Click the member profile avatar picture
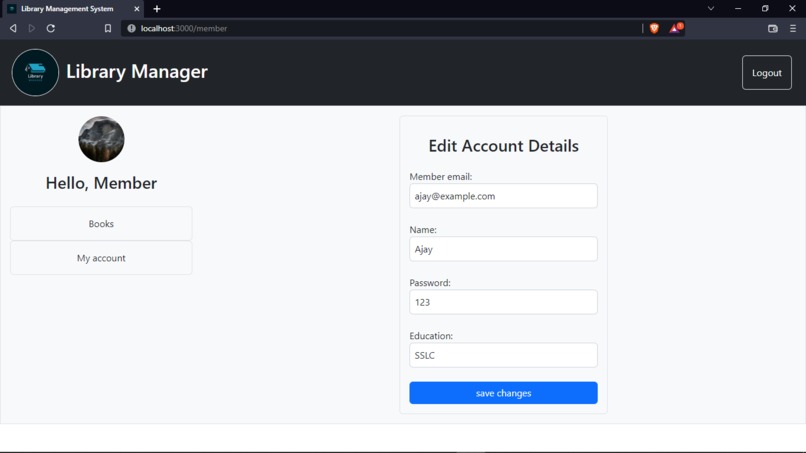This screenshot has width=806, height=453. click(101, 139)
